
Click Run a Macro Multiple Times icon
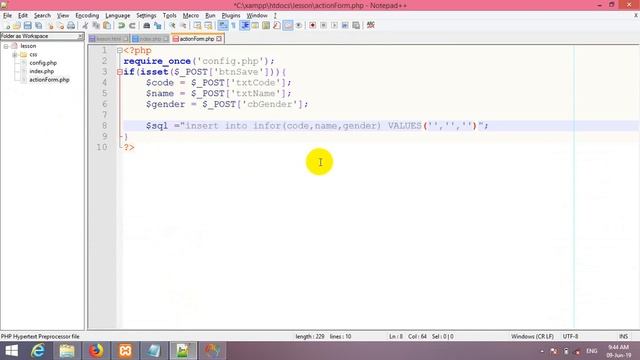tap(345, 25)
